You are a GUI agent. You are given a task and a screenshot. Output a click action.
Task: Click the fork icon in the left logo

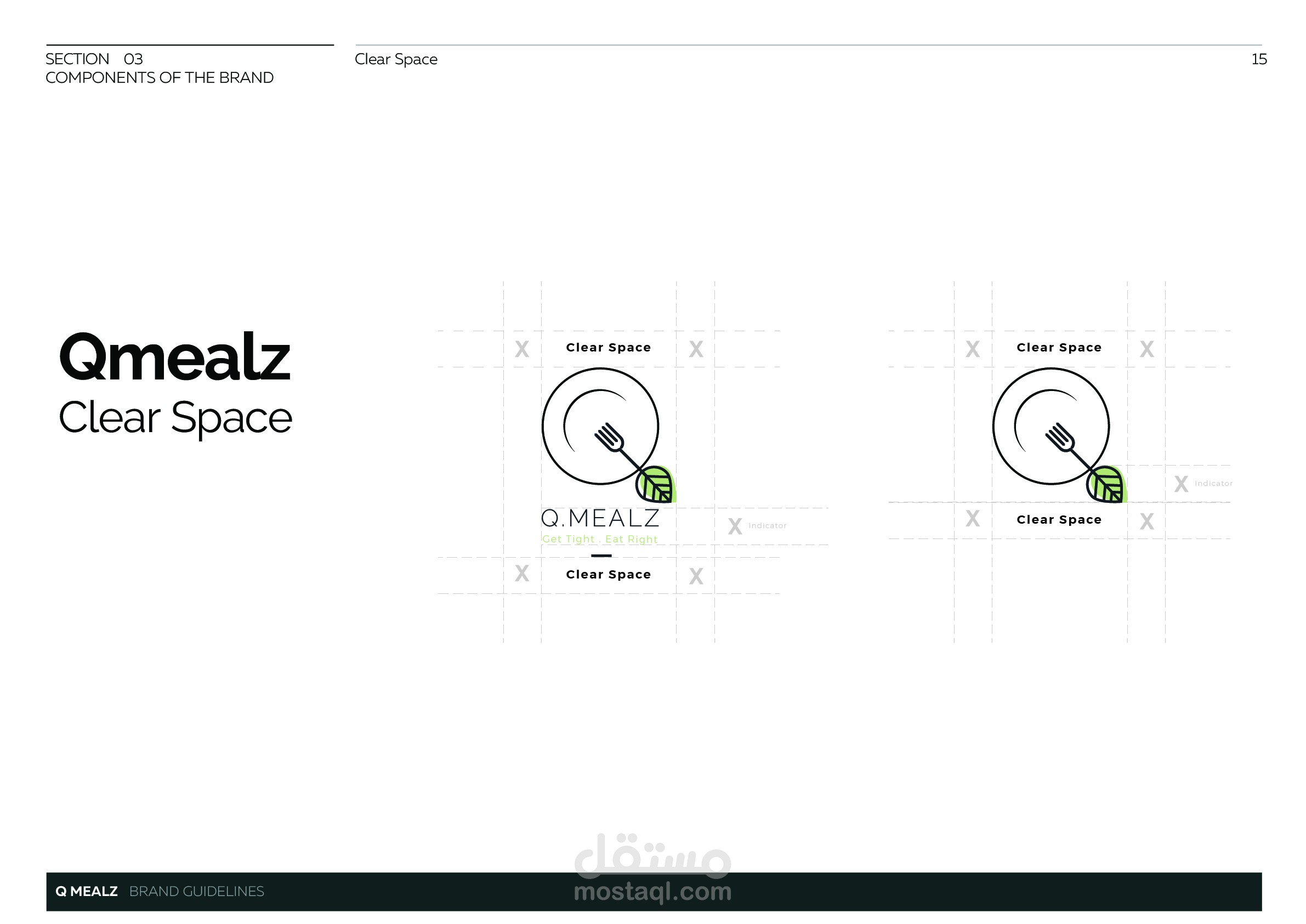(610, 438)
